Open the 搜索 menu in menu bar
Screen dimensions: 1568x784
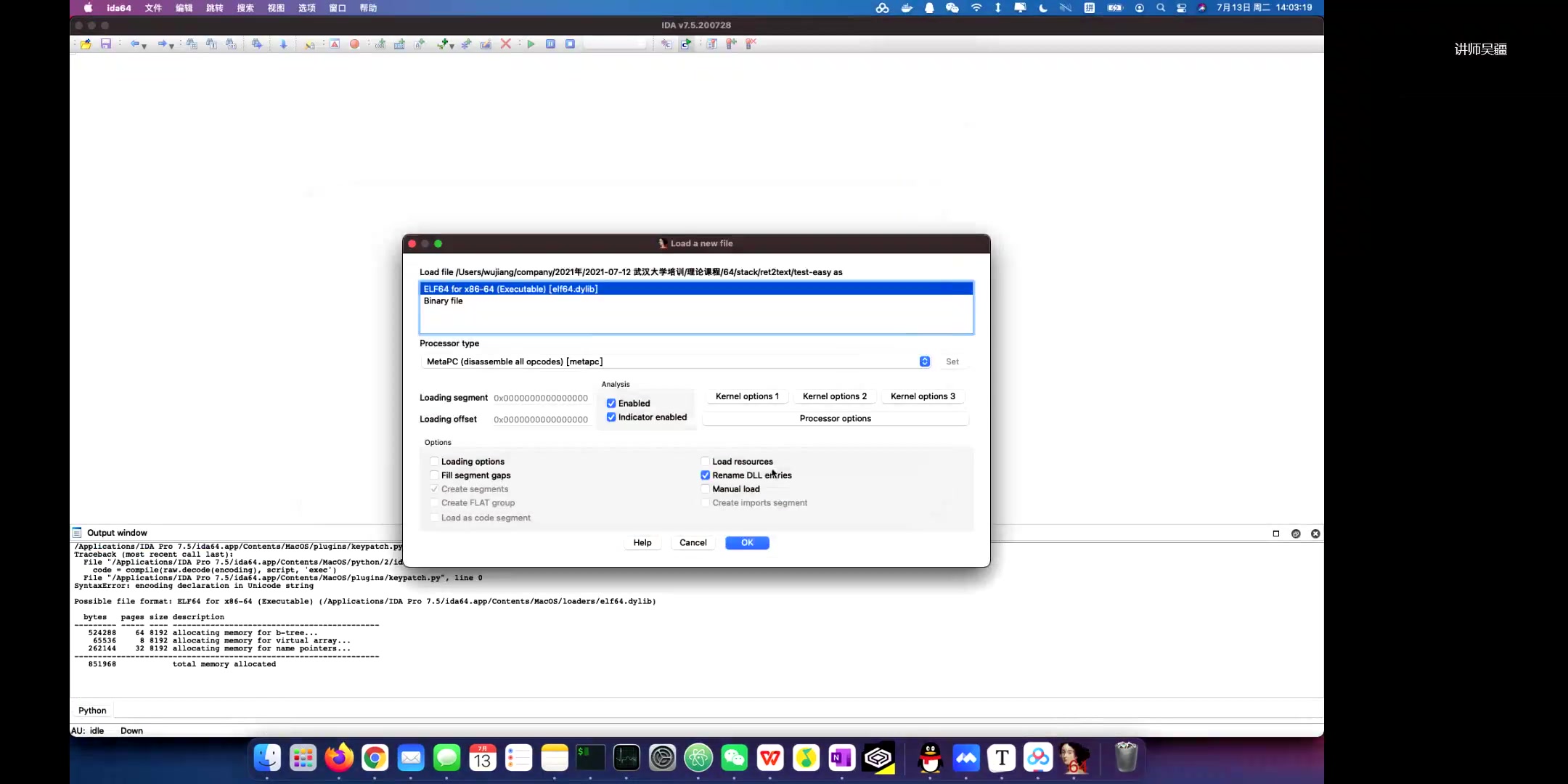245,8
